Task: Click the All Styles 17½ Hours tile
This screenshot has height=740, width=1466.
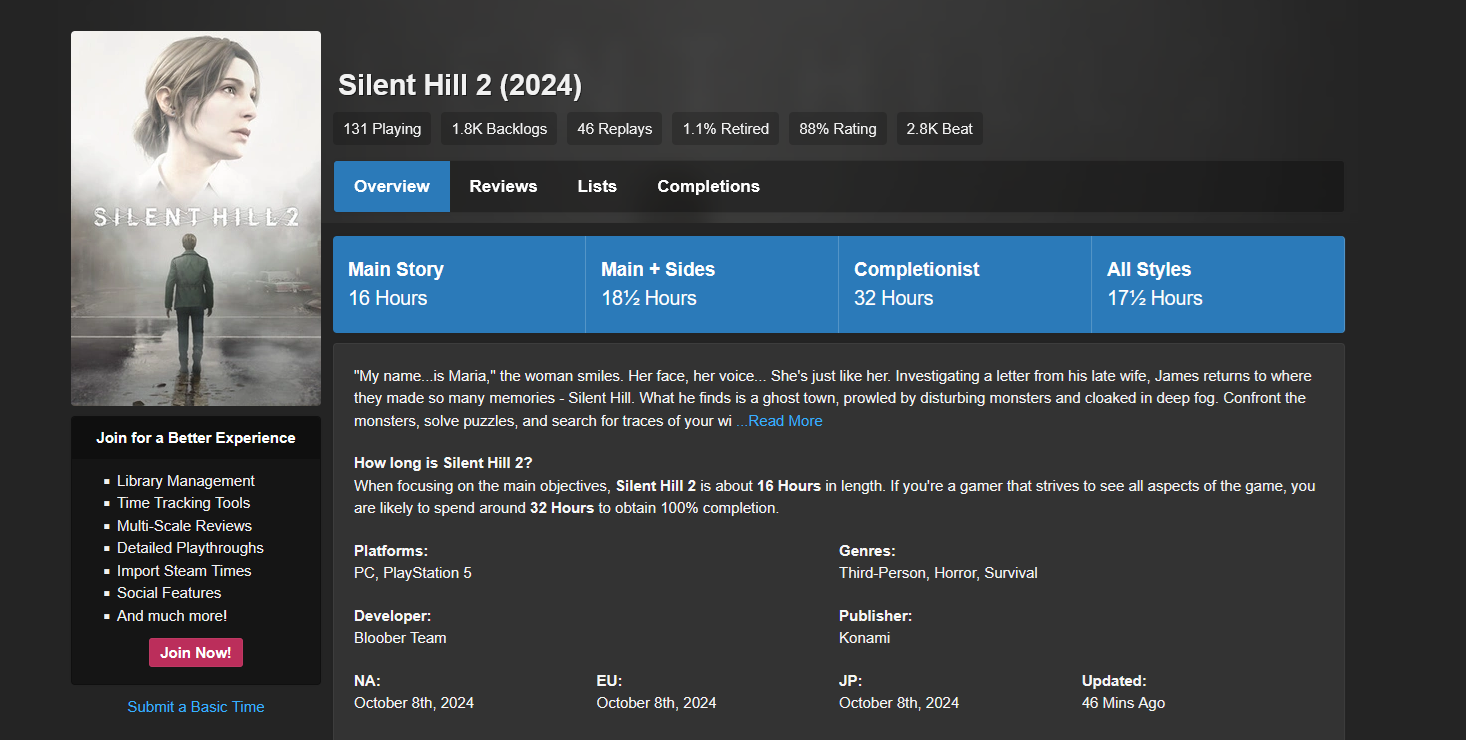Action: coord(1218,284)
